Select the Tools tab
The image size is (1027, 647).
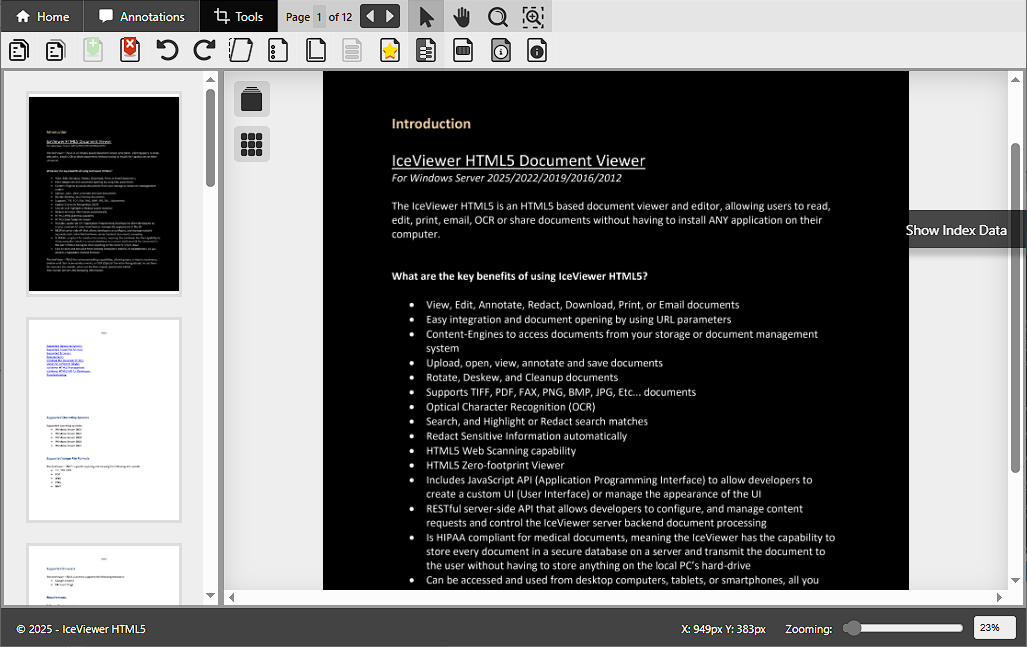pos(238,16)
